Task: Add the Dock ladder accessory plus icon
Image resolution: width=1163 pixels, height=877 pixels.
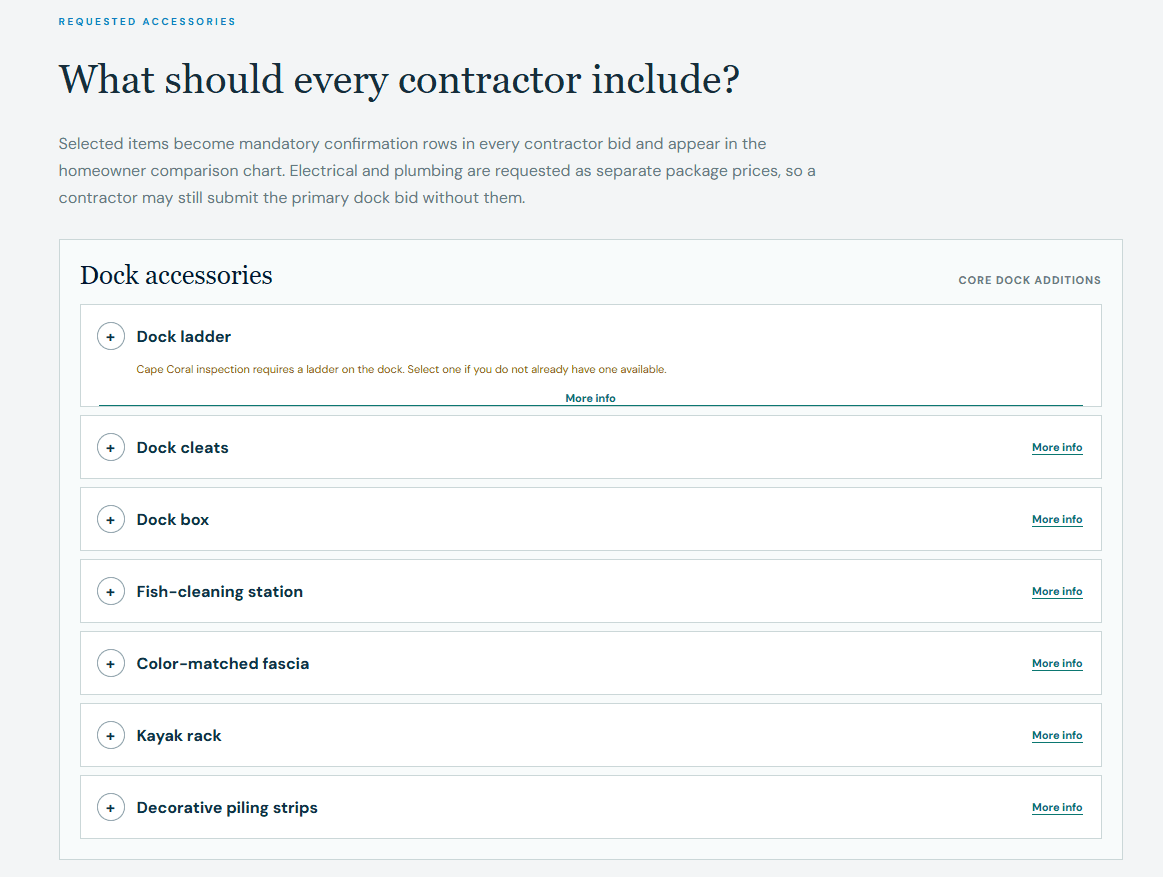Action: tap(111, 337)
